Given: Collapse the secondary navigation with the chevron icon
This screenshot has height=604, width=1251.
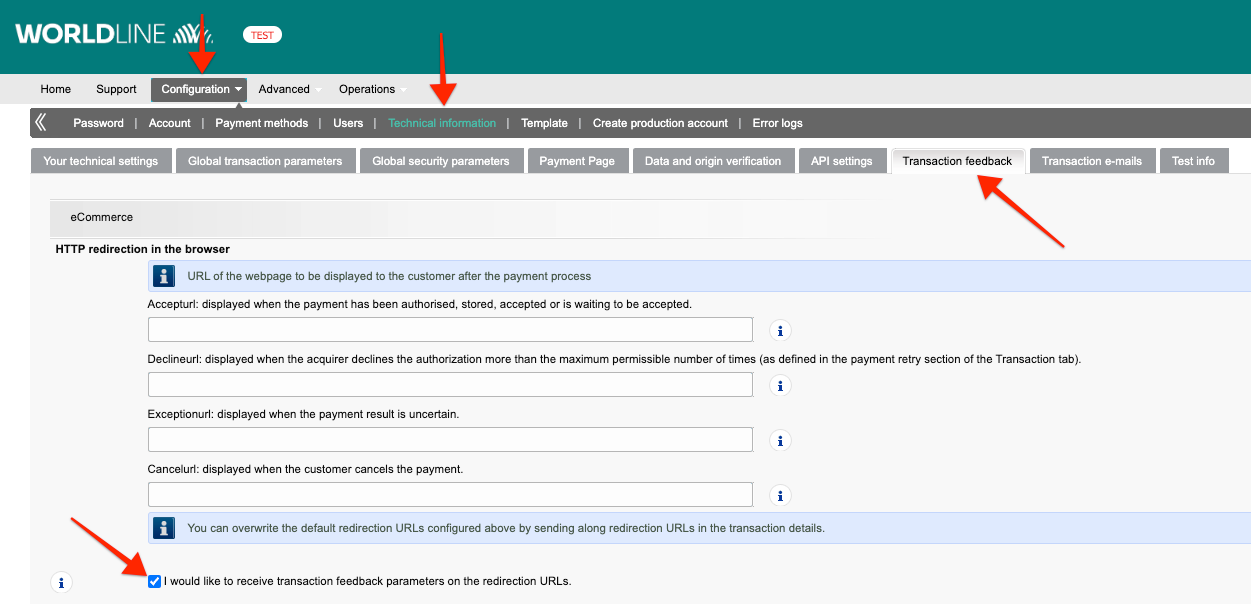Looking at the screenshot, I should point(41,122).
